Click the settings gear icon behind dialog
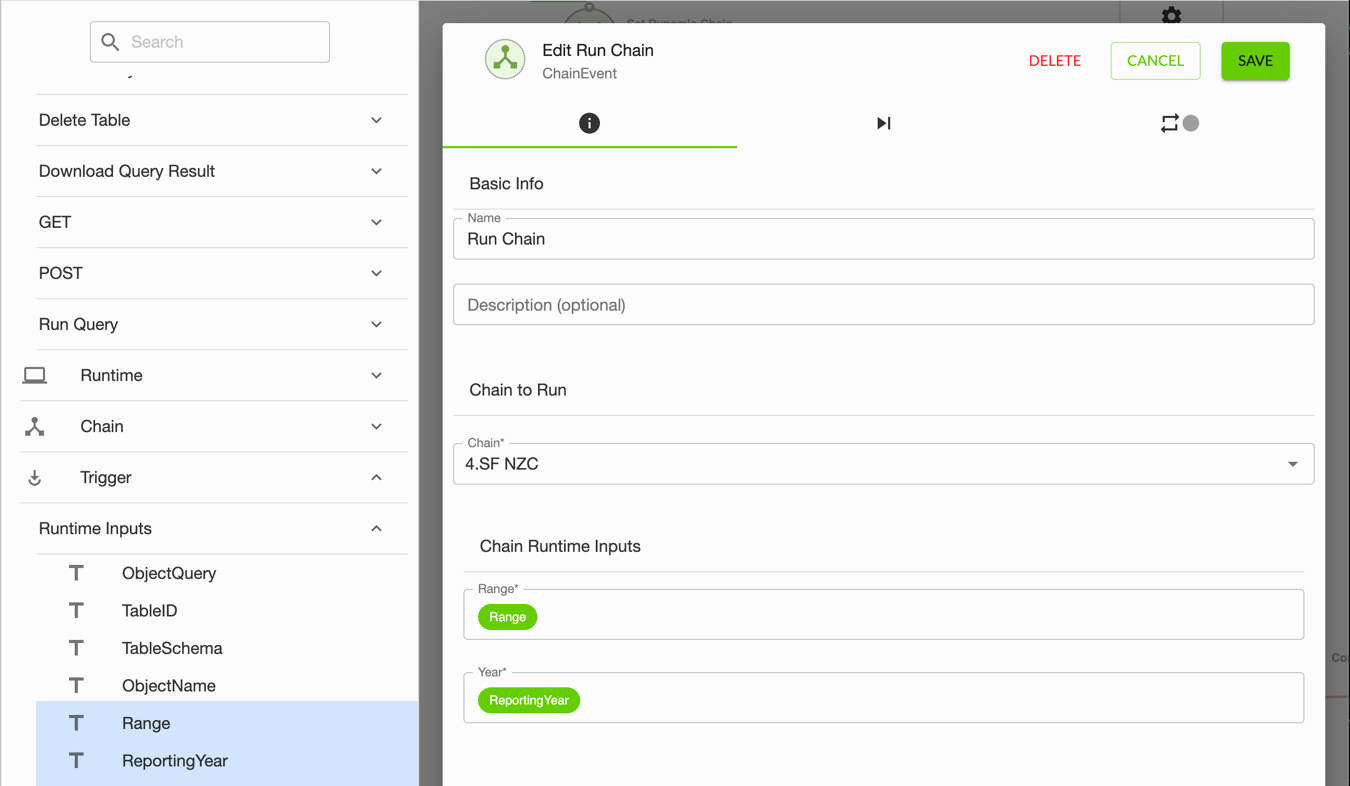The width and height of the screenshot is (1350, 786). pos(1171,14)
